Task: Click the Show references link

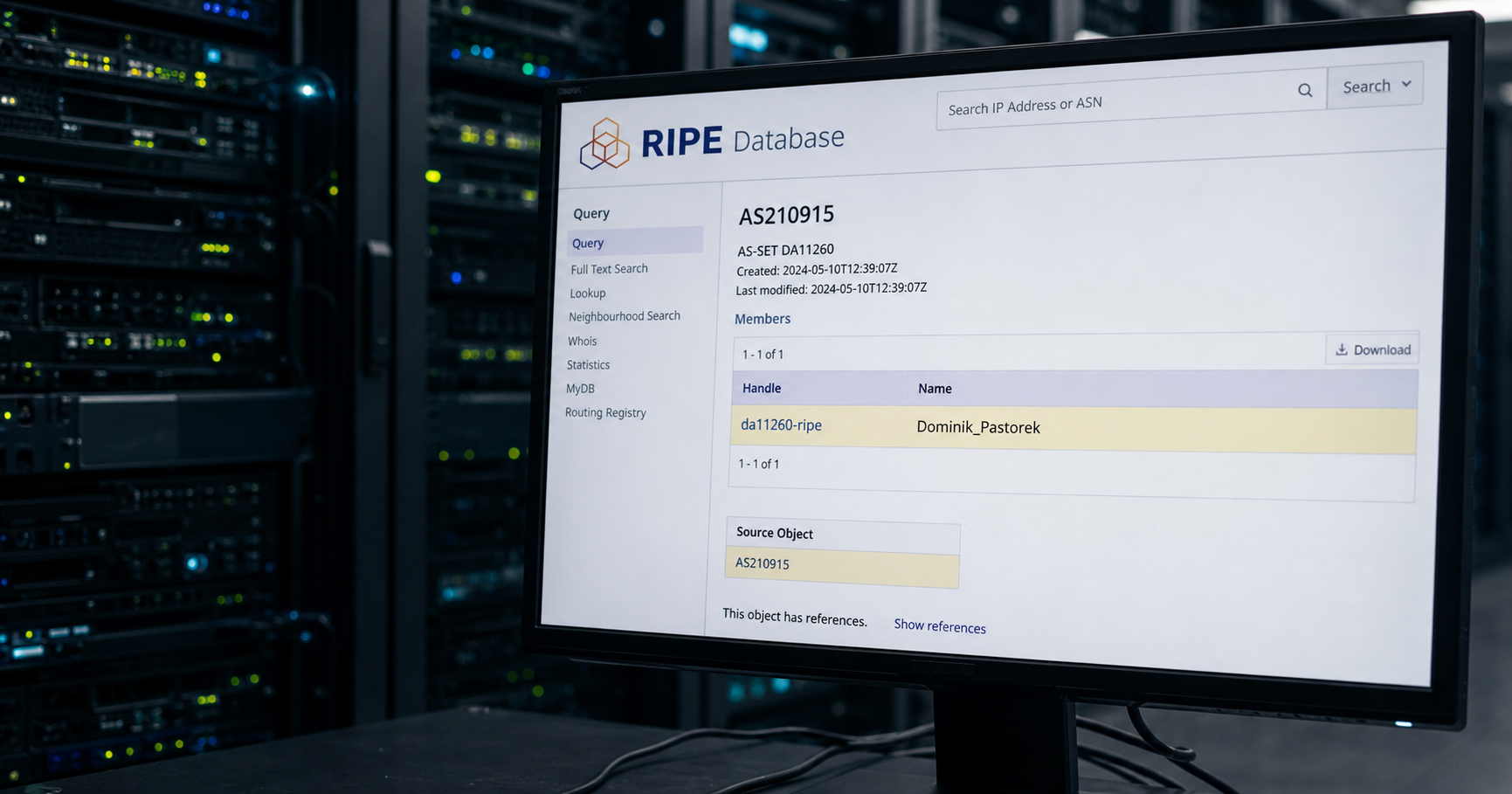Action: (940, 625)
